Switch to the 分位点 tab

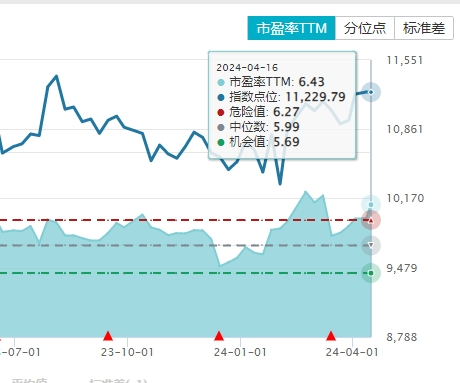pos(365,28)
